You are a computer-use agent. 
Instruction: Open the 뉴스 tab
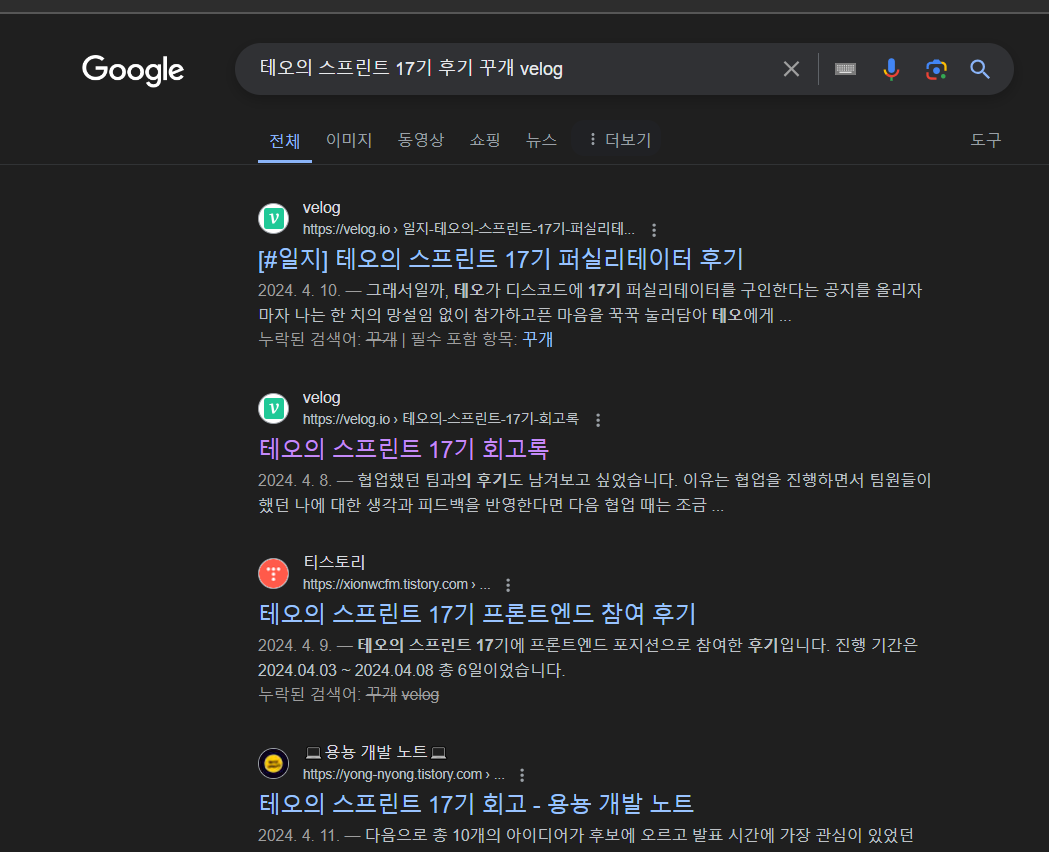(541, 140)
